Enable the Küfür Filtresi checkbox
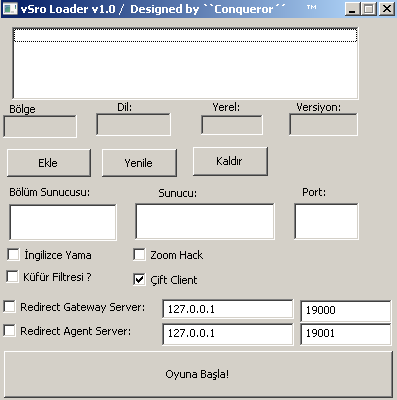The image size is (397, 400). point(12,276)
